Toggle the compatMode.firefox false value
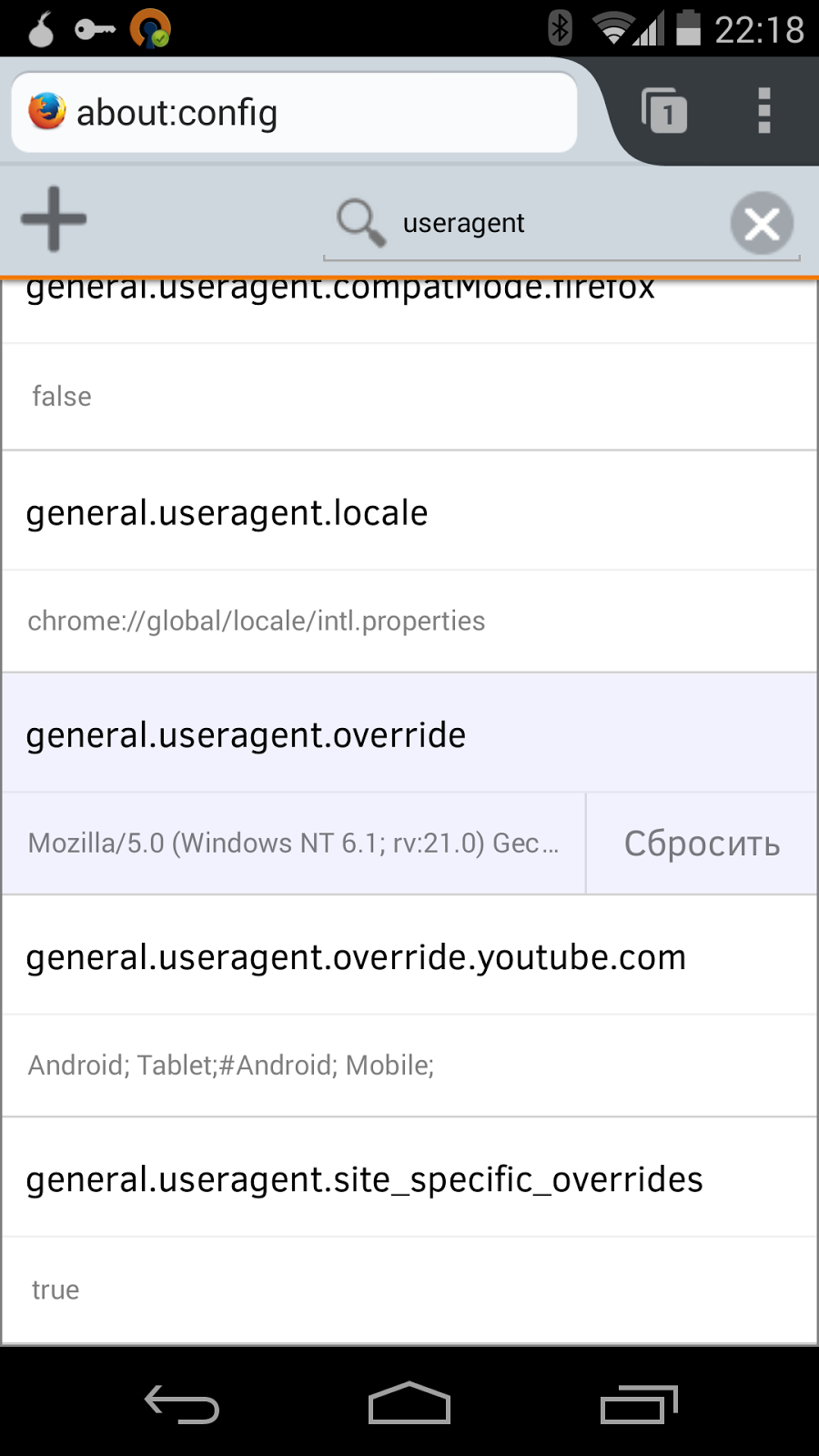The height and width of the screenshot is (1456, 819). (x=409, y=397)
